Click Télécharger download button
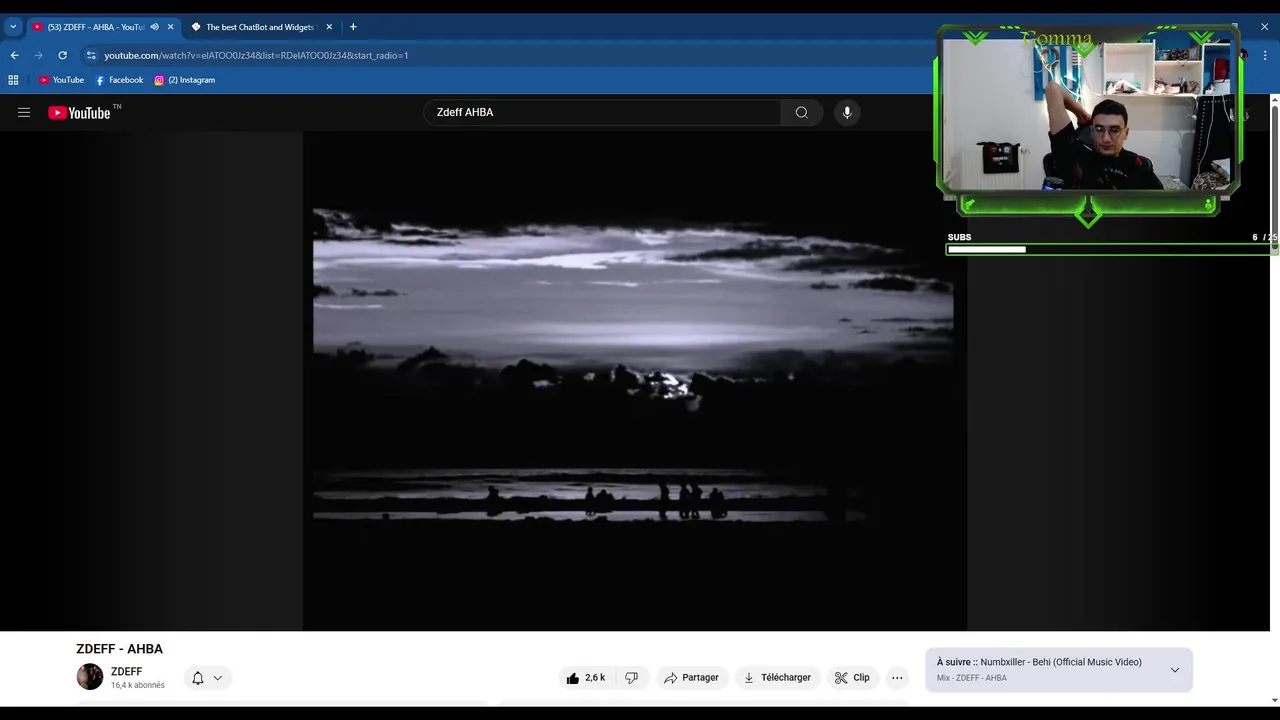The height and width of the screenshot is (720, 1280). pyautogui.click(x=777, y=678)
